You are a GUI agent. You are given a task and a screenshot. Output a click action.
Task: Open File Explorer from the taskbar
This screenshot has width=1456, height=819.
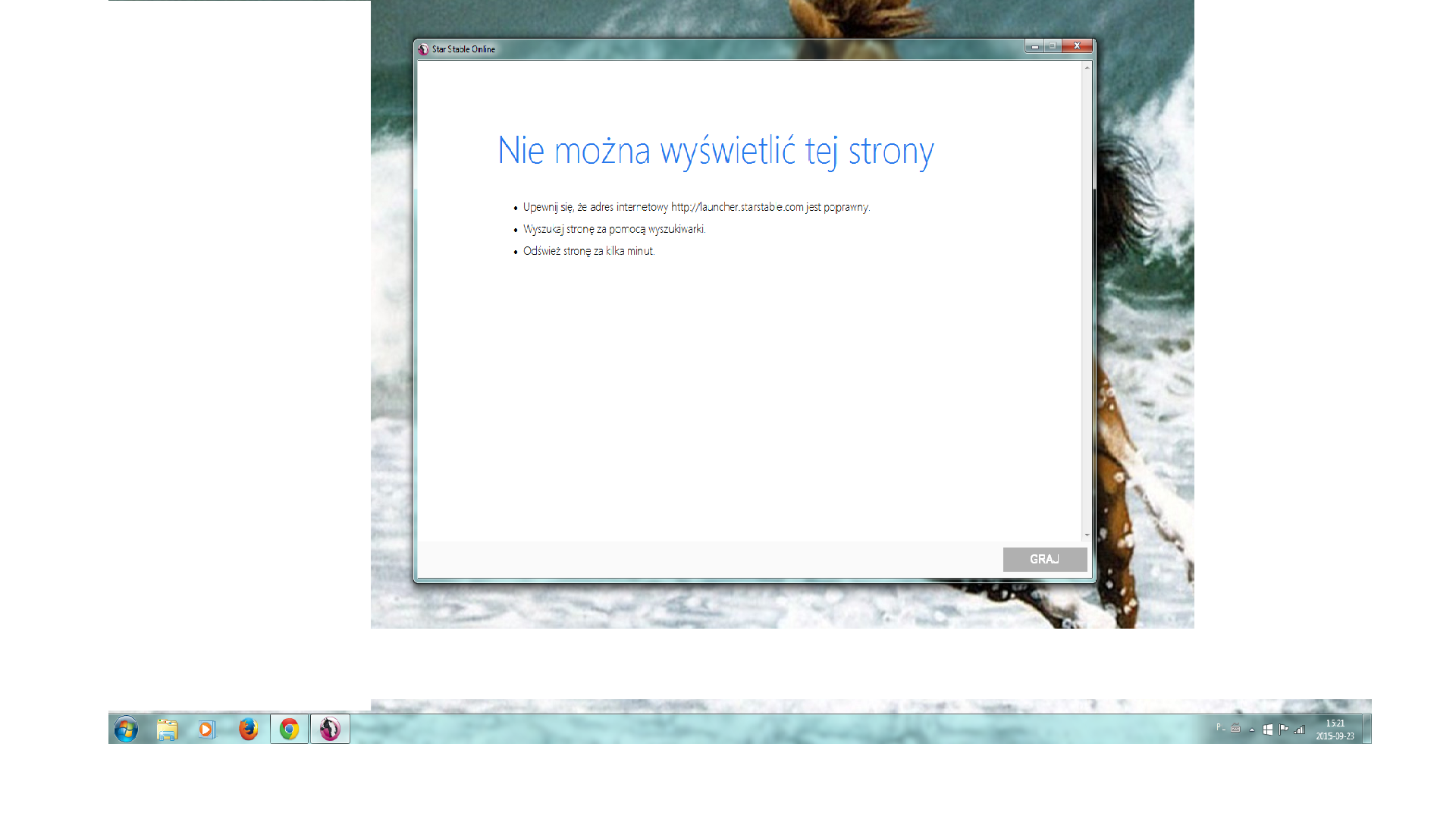point(167,730)
